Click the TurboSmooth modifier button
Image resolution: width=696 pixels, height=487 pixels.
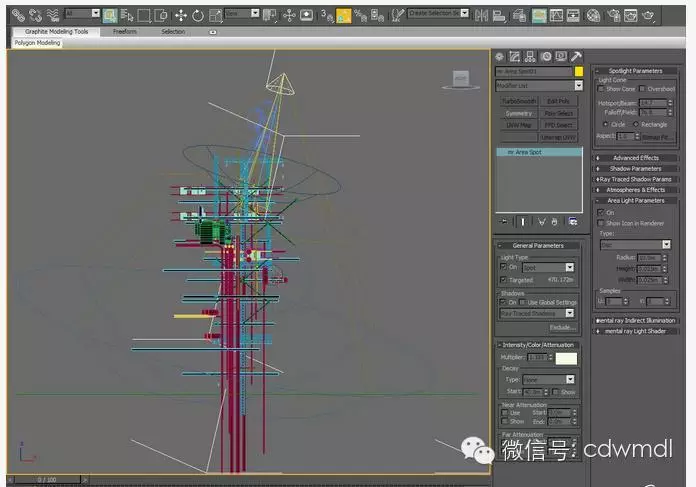[x=519, y=102]
